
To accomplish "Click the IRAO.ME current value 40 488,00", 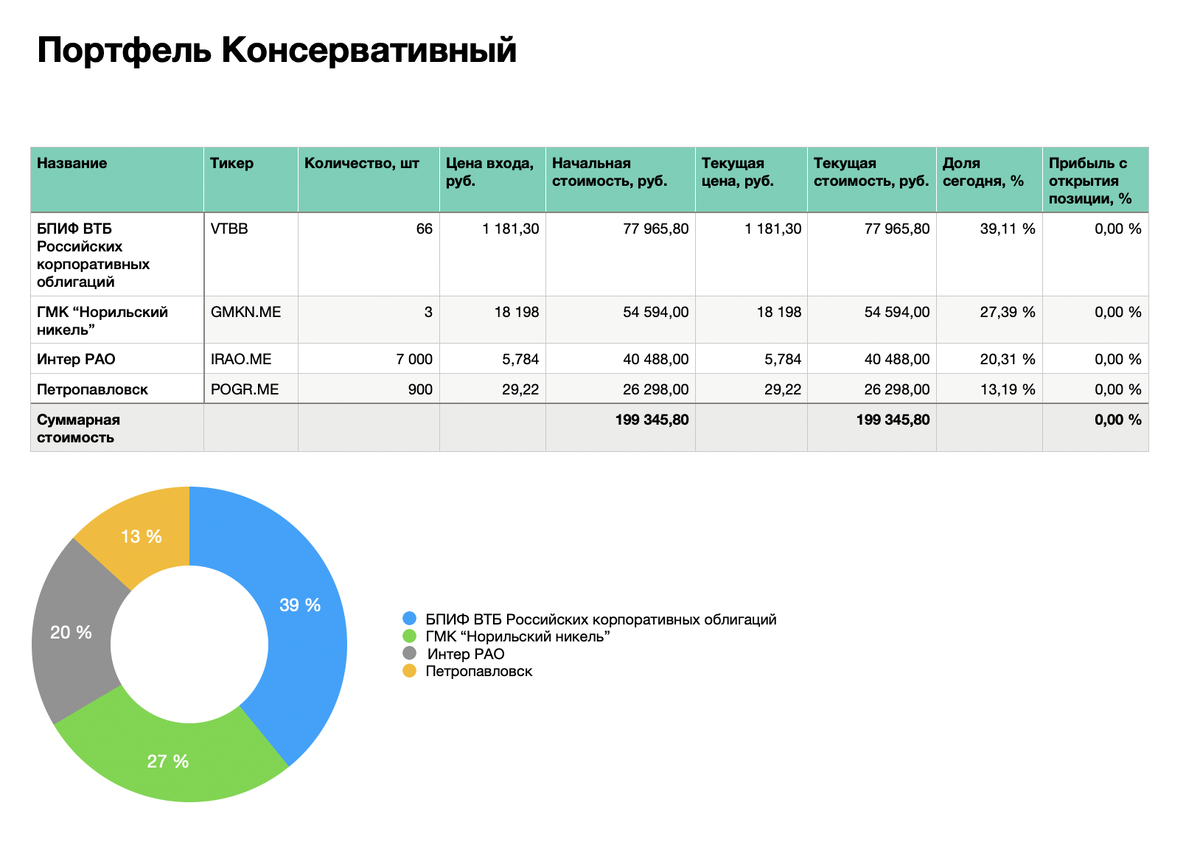I will 872,359.
